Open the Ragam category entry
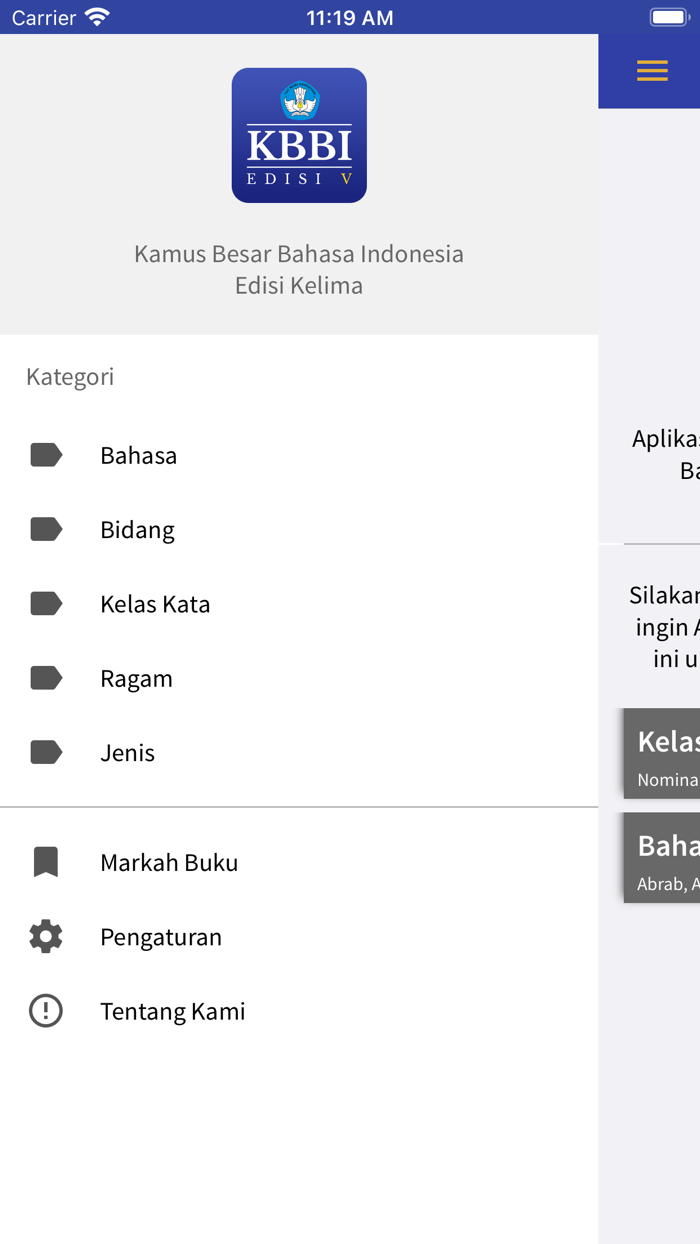This screenshot has width=700, height=1244. pyautogui.click(x=137, y=678)
